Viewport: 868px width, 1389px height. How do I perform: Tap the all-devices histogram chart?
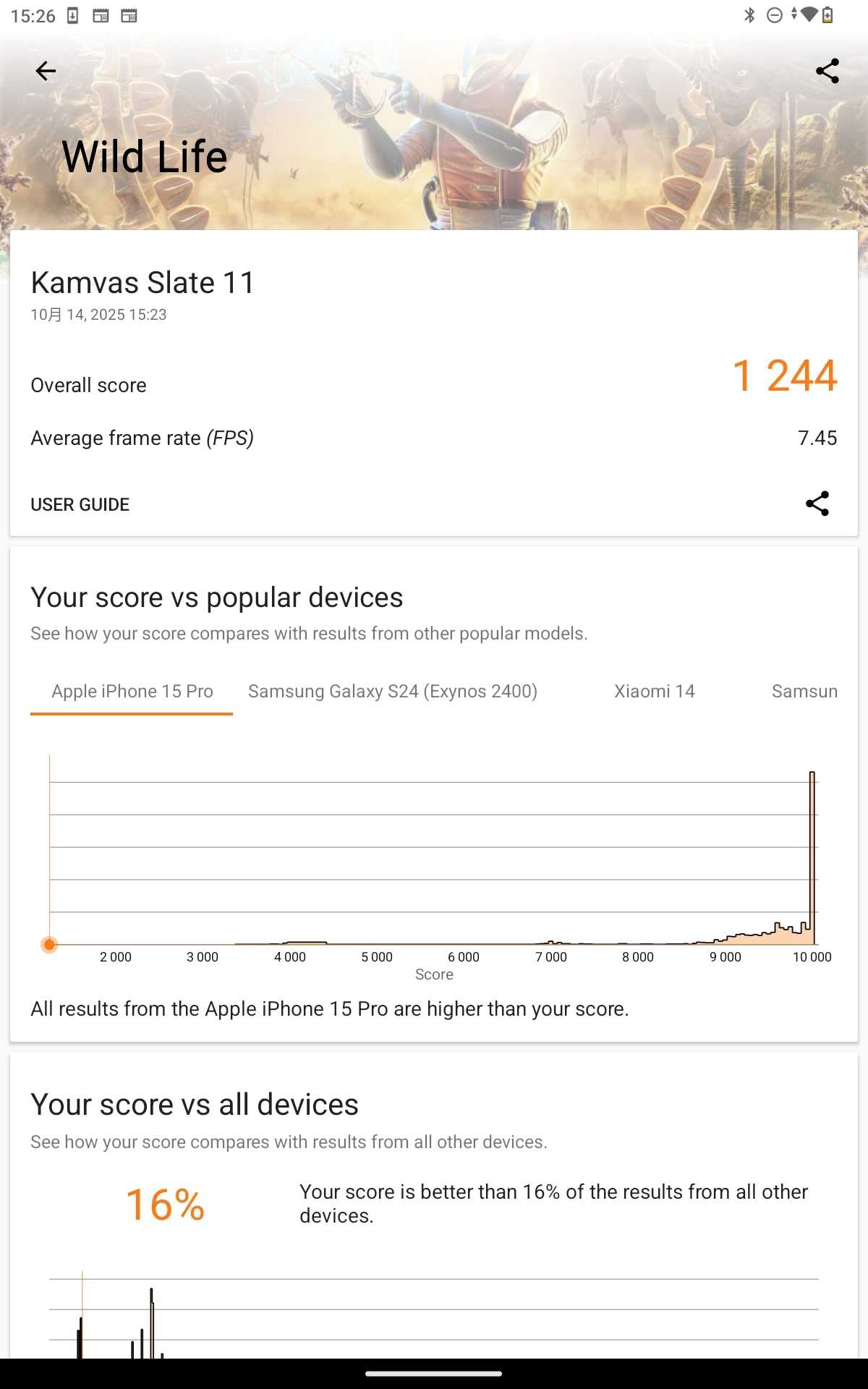[x=434, y=1317]
